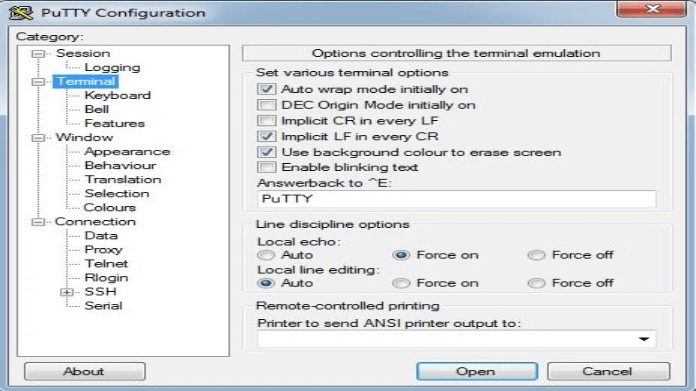Image resolution: width=696 pixels, height=391 pixels.
Task: Collapse the Window category node
Action: coord(38,138)
